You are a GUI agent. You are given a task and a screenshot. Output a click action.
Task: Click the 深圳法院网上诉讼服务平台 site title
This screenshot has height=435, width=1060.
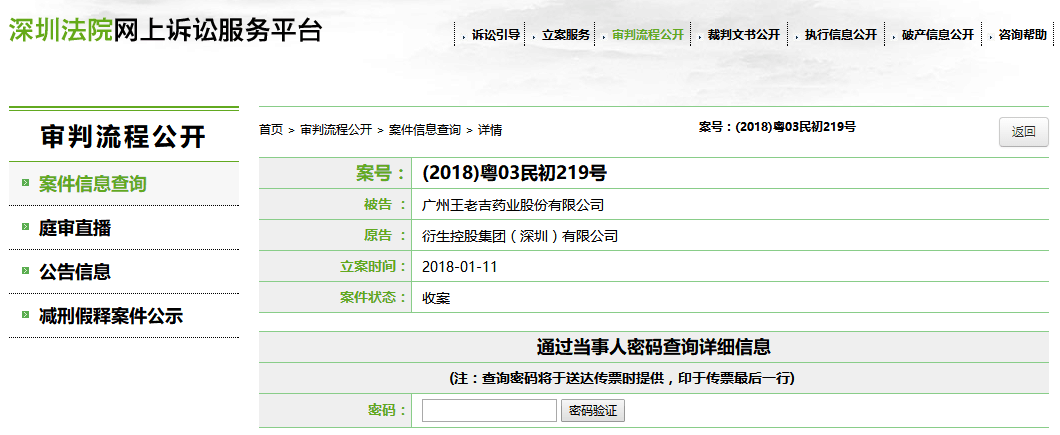coord(165,30)
